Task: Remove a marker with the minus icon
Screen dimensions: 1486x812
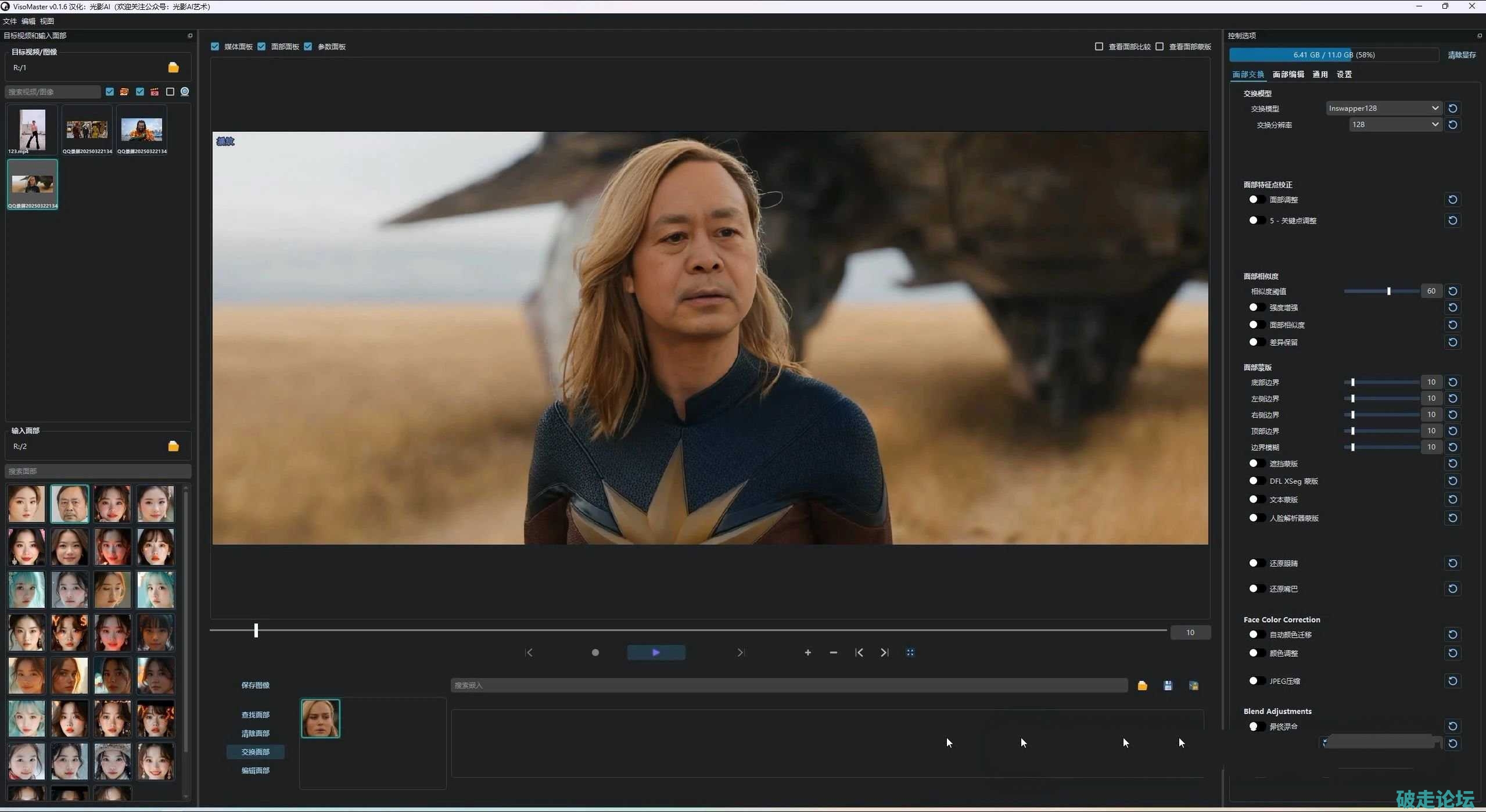Action: point(833,652)
